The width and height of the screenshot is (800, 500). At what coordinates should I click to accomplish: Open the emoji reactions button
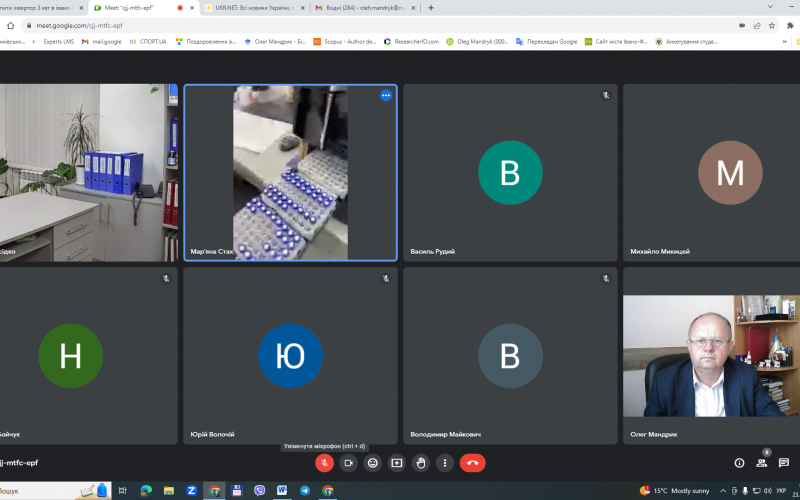point(373,463)
